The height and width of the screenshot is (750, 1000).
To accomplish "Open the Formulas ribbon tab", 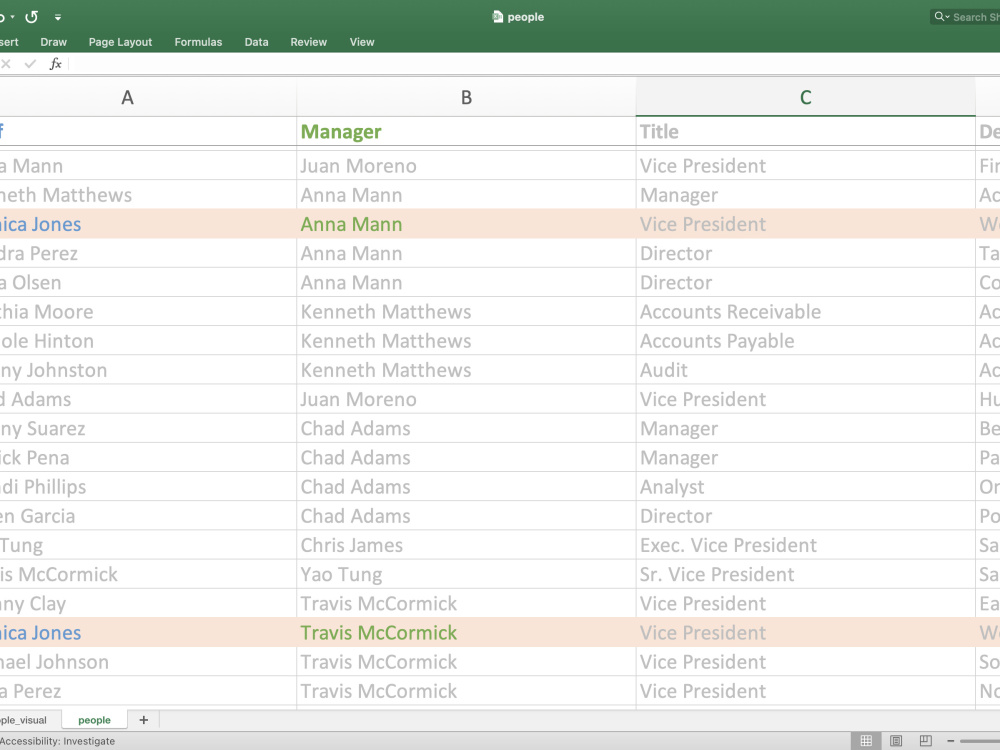I will point(198,42).
